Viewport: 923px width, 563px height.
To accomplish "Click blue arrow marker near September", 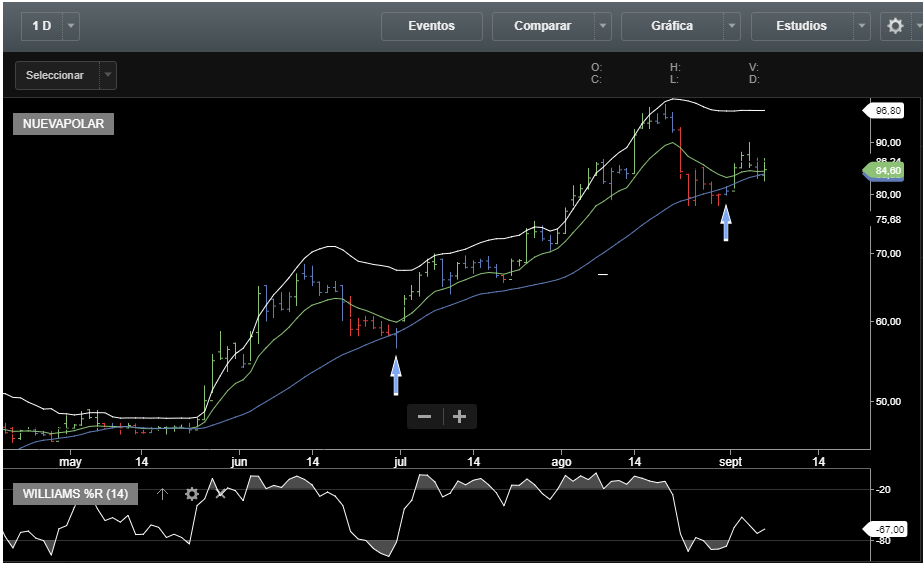I will pos(726,222).
